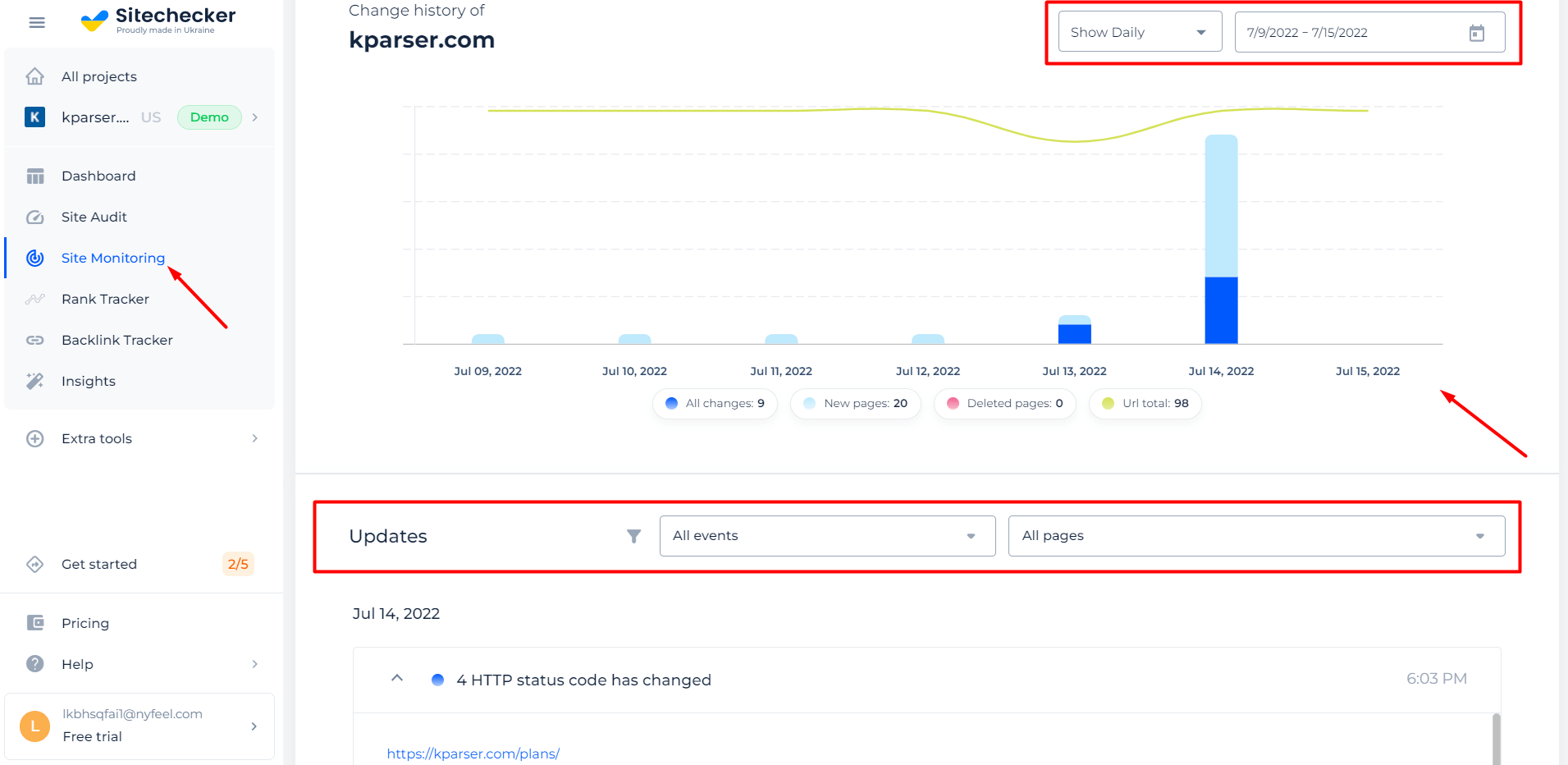The width and height of the screenshot is (1568, 765).
Task: Open the Show Daily dropdown
Action: point(1140,32)
